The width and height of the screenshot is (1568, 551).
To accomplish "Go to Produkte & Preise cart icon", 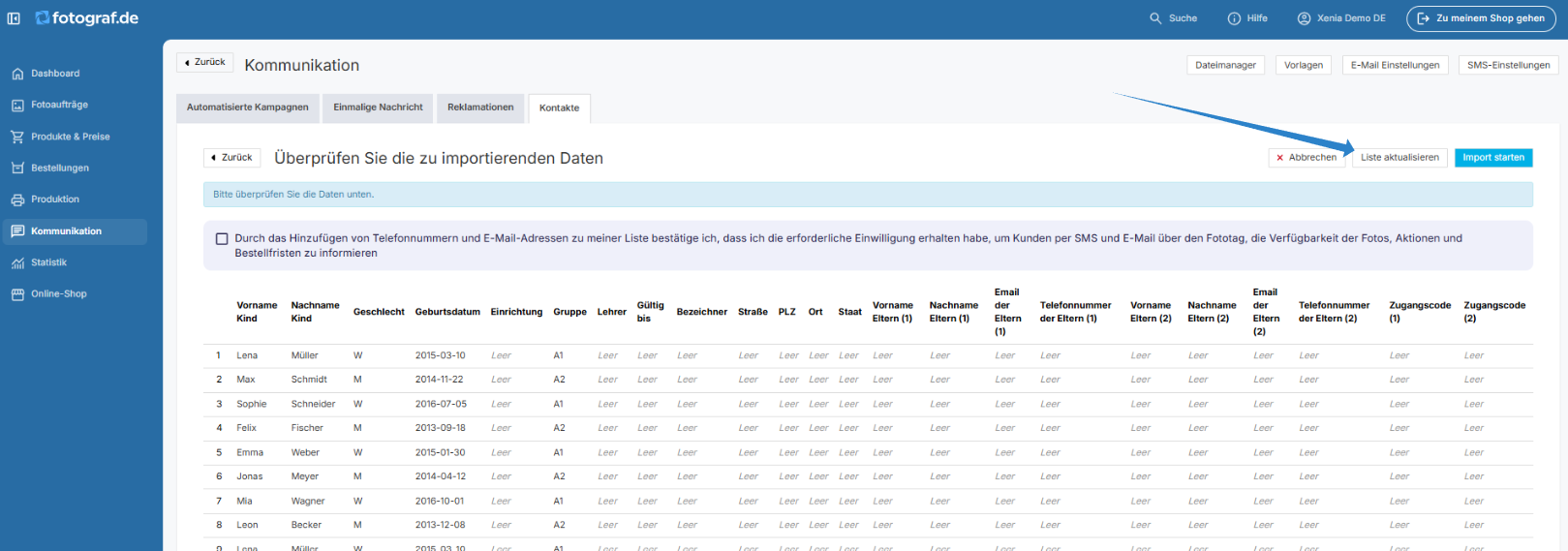I will click(x=17, y=137).
